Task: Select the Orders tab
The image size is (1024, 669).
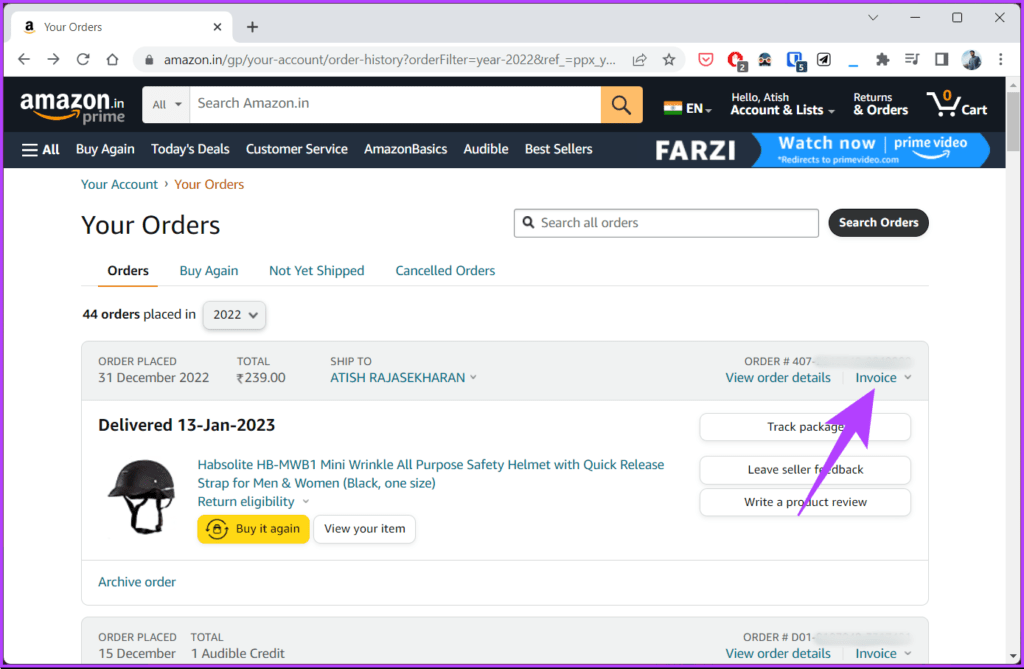Action: click(x=128, y=270)
